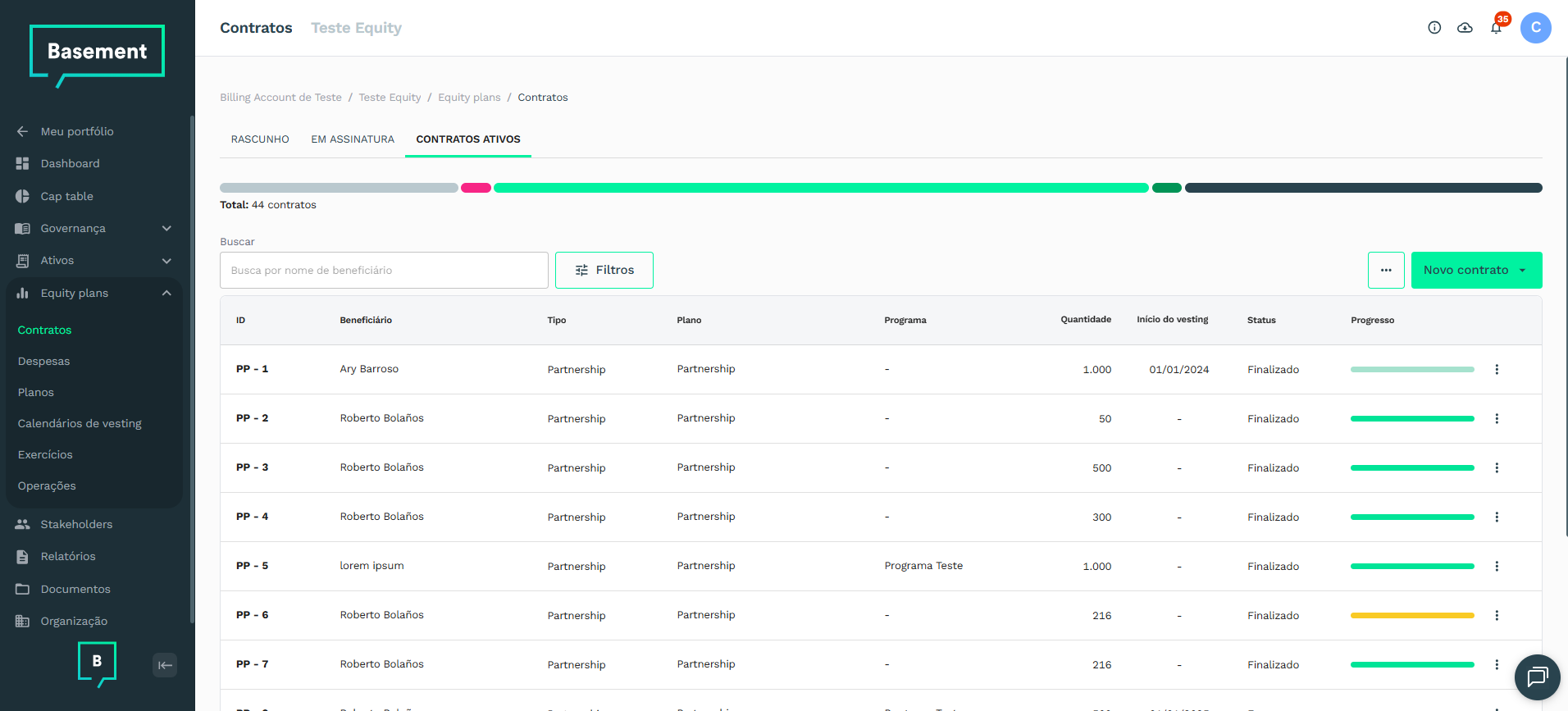
Task: Switch to the Rascunho tab
Action: click(x=260, y=139)
